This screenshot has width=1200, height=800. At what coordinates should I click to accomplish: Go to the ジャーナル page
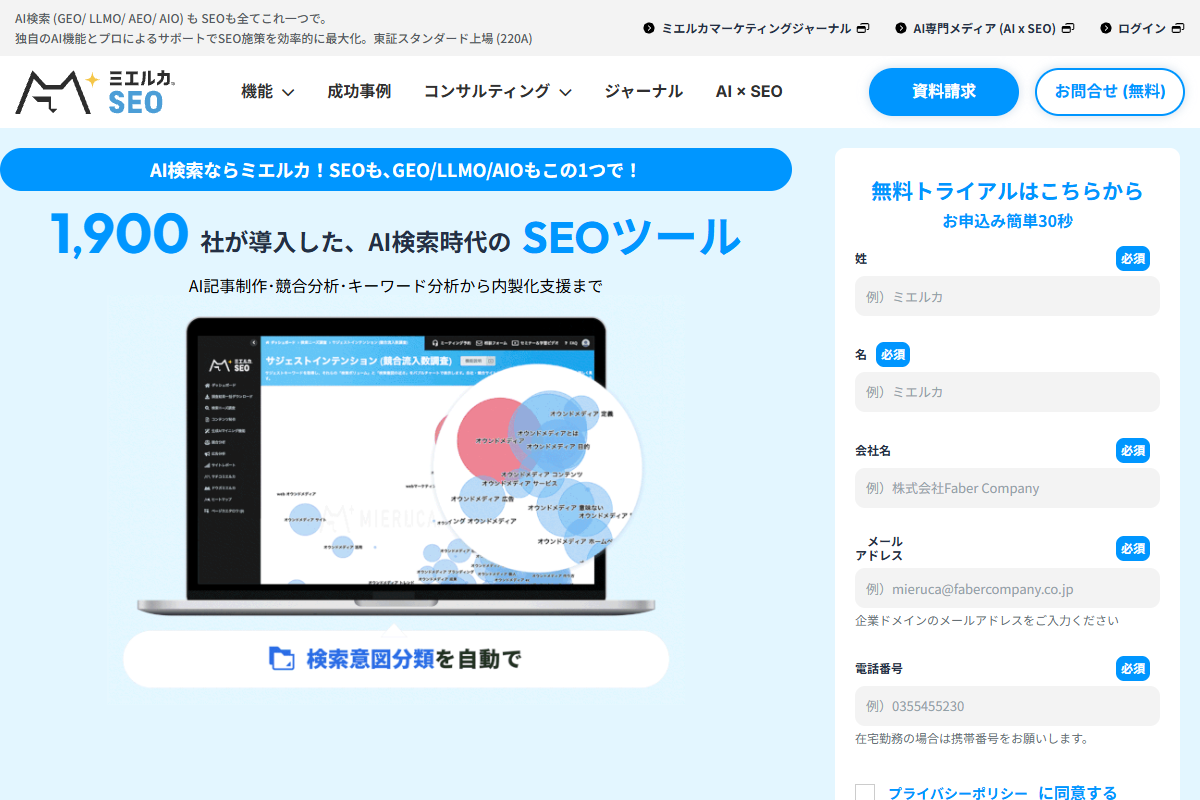pyautogui.click(x=644, y=91)
